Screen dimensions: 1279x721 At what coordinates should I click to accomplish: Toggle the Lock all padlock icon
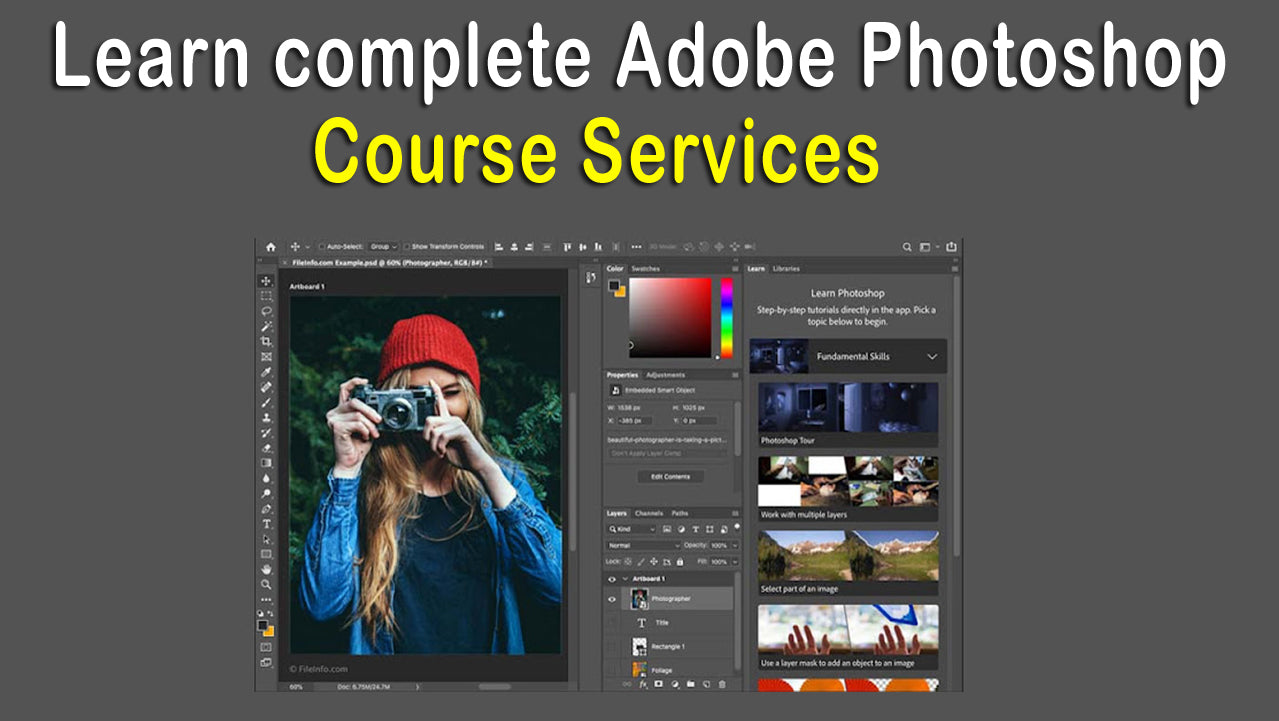click(680, 562)
